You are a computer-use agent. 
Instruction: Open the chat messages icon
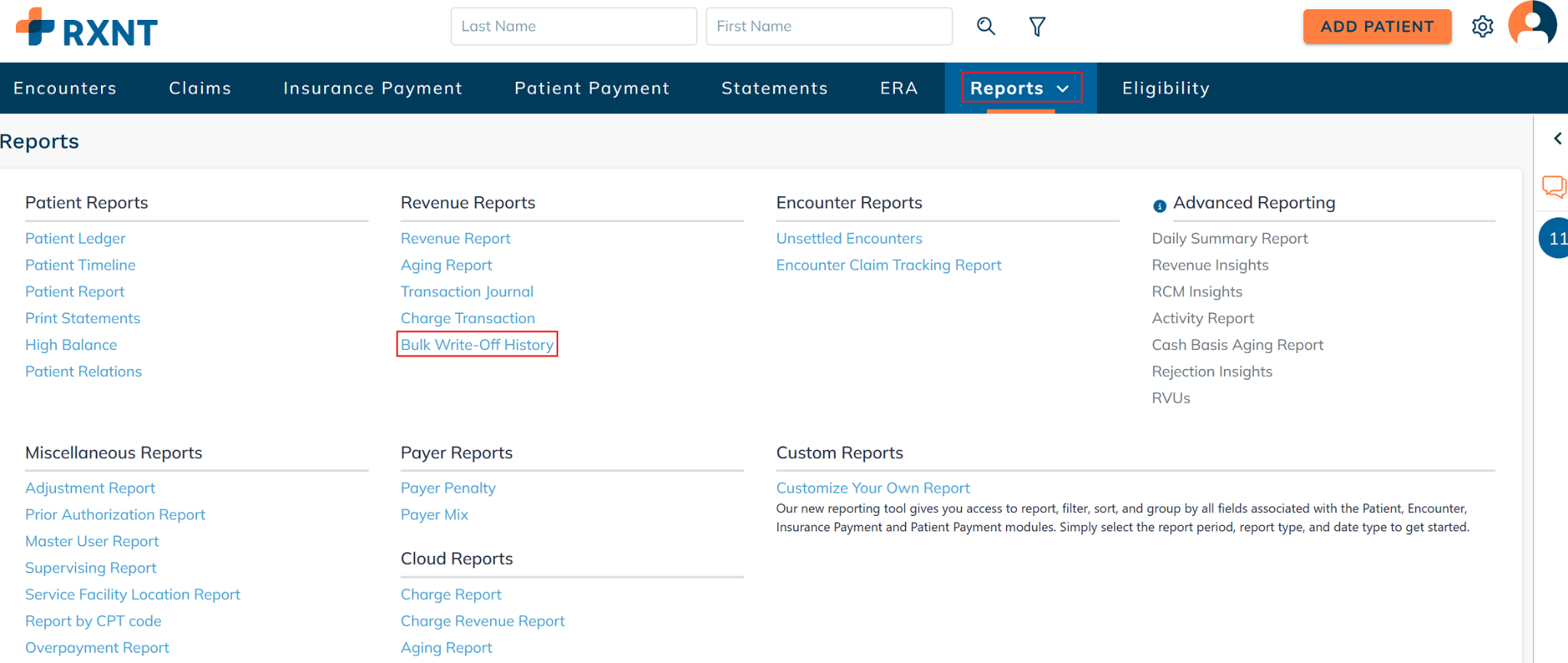tap(1554, 187)
